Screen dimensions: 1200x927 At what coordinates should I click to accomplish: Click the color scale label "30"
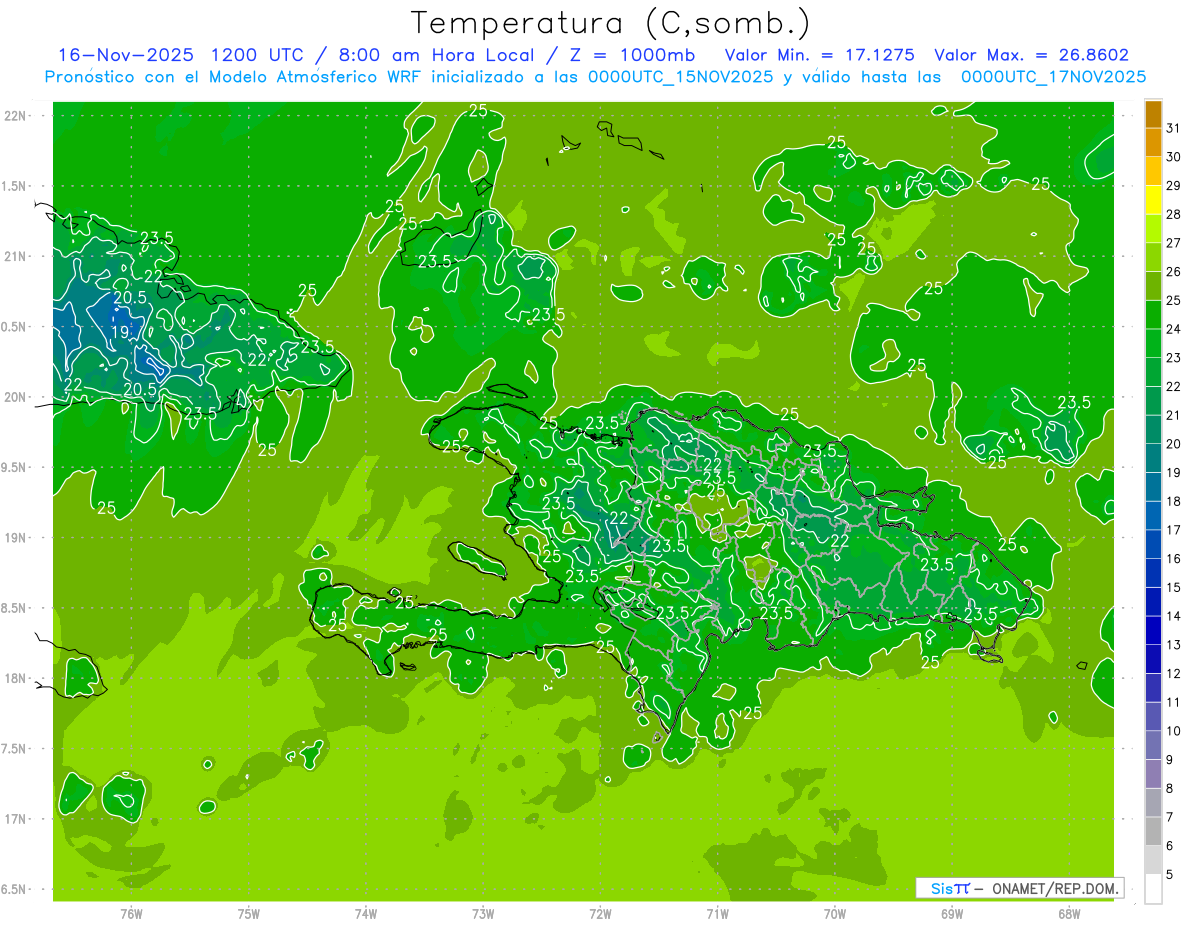(1173, 157)
